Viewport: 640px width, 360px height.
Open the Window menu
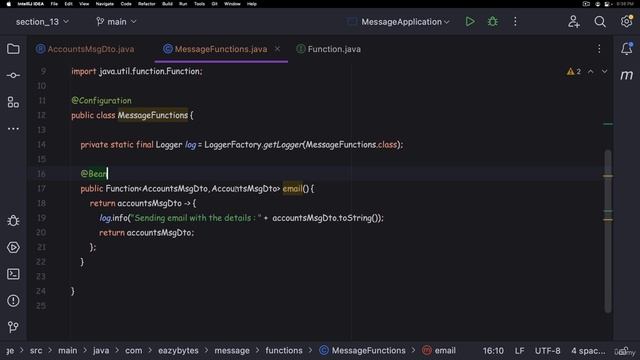coord(232,4)
